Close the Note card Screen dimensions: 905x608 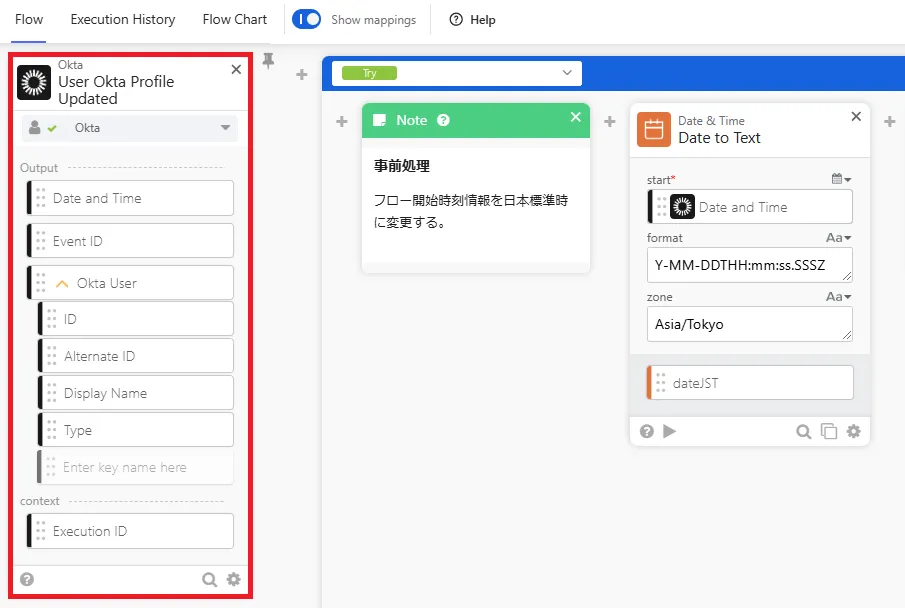pos(575,117)
